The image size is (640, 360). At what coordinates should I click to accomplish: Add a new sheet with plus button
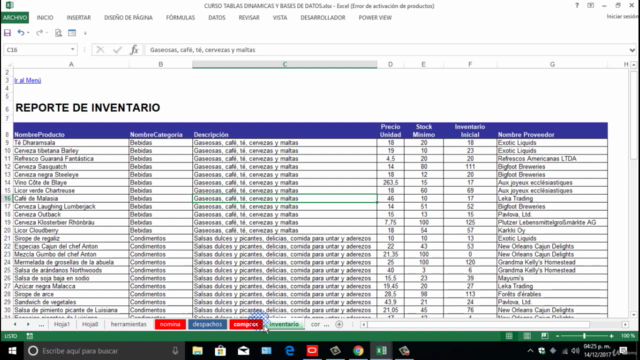pyautogui.click(x=339, y=324)
